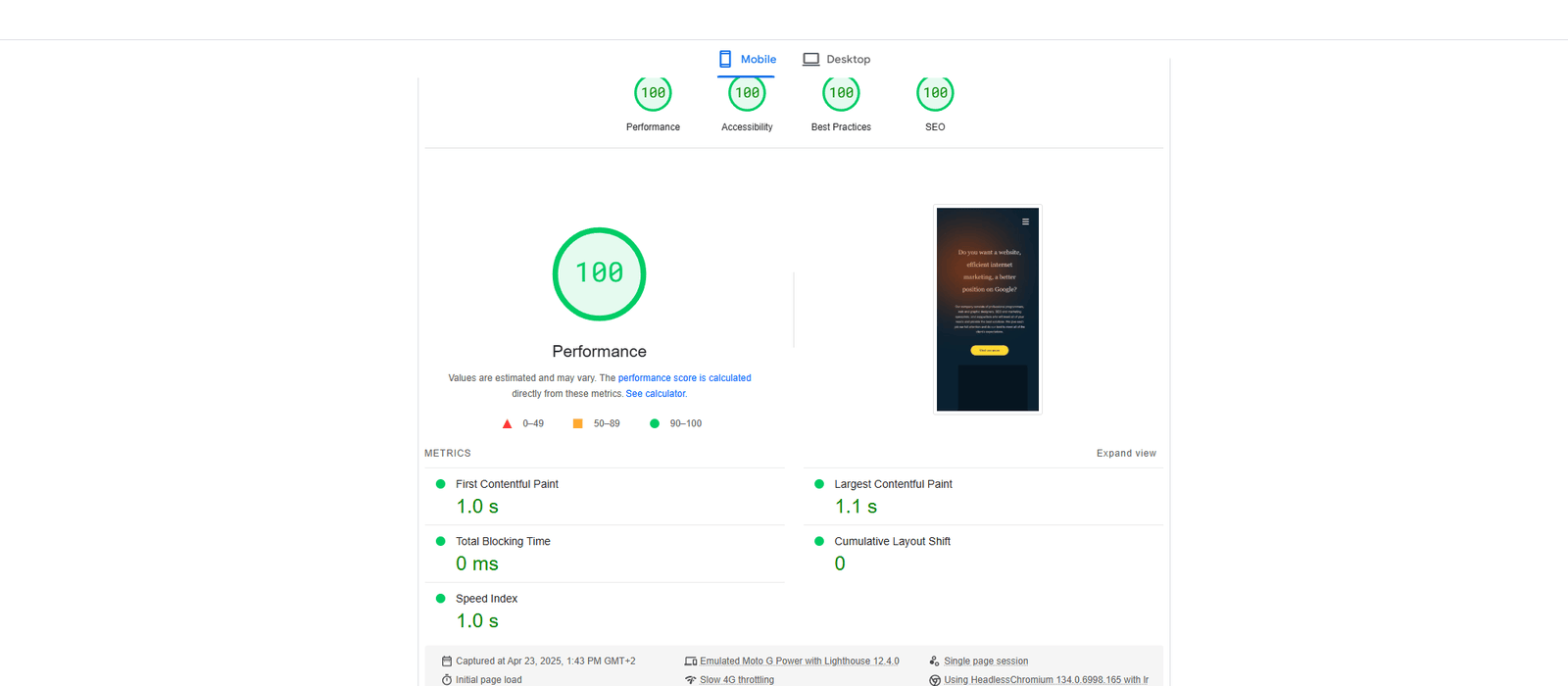Screen dimensions: 1568x686
Task: Click the desktop monitor icon
Action: coord(810,59)
